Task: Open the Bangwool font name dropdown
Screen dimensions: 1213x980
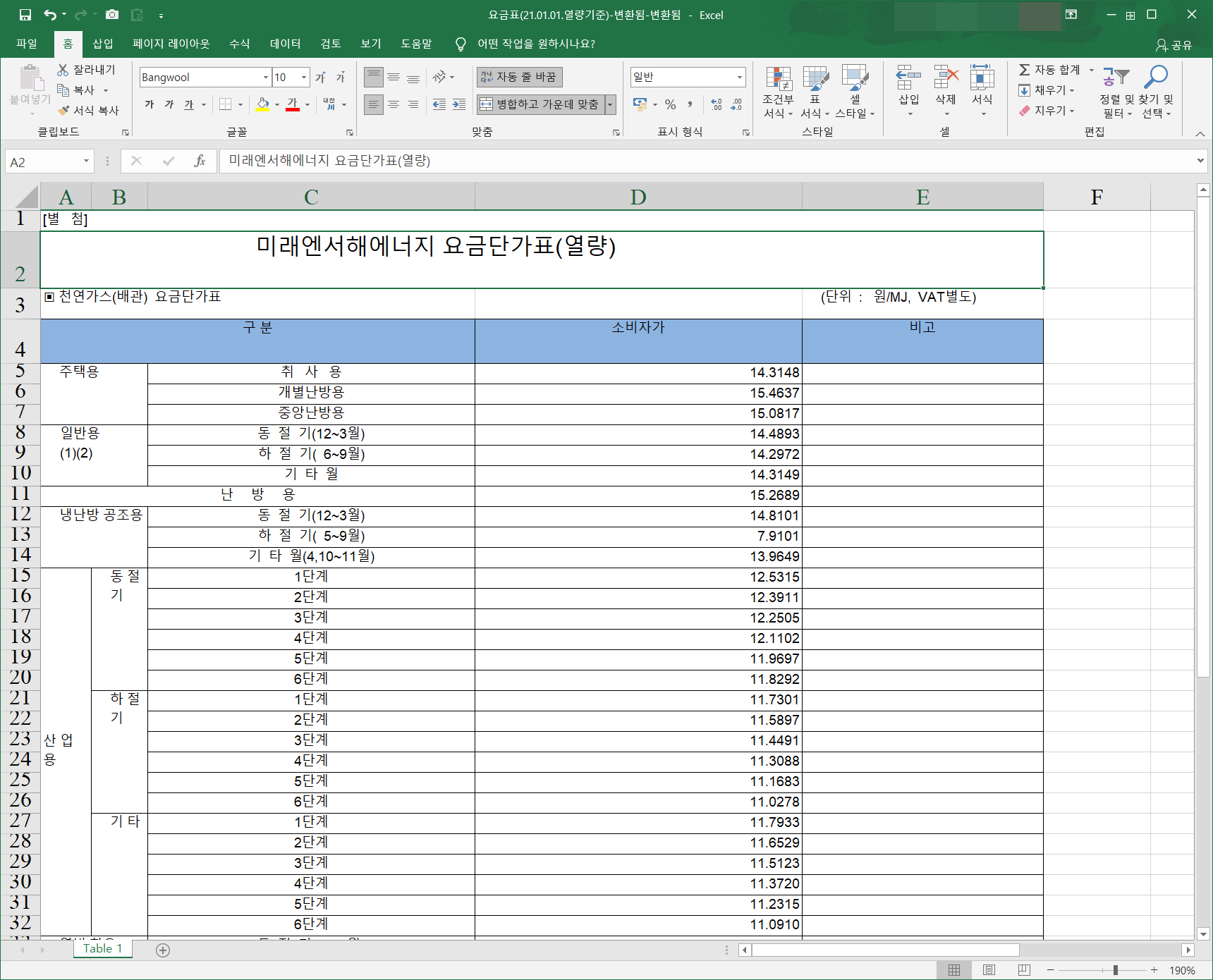Action: [266, 78]
